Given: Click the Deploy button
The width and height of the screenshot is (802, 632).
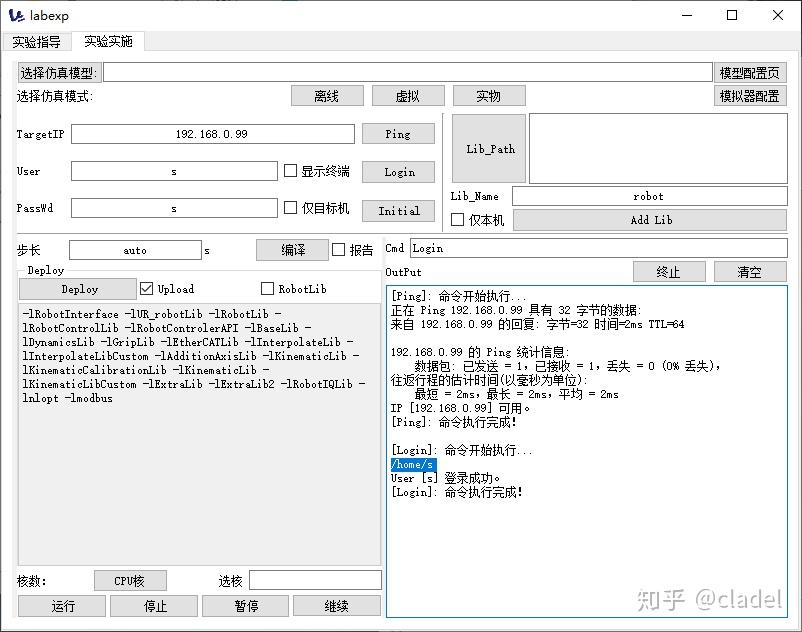Looking at the screenshot, I should pyautogui.click(x=77, y=289).
